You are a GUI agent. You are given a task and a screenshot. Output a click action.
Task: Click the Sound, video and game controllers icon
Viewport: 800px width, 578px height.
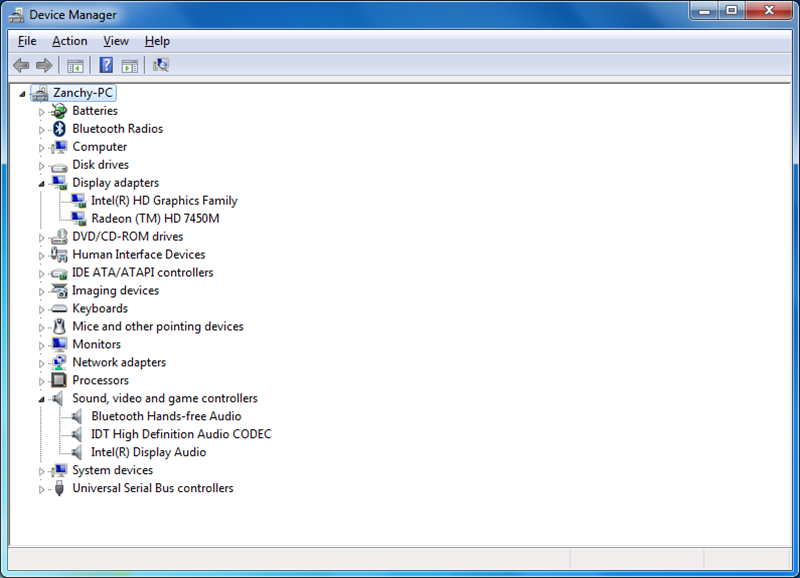pos(59,398)
